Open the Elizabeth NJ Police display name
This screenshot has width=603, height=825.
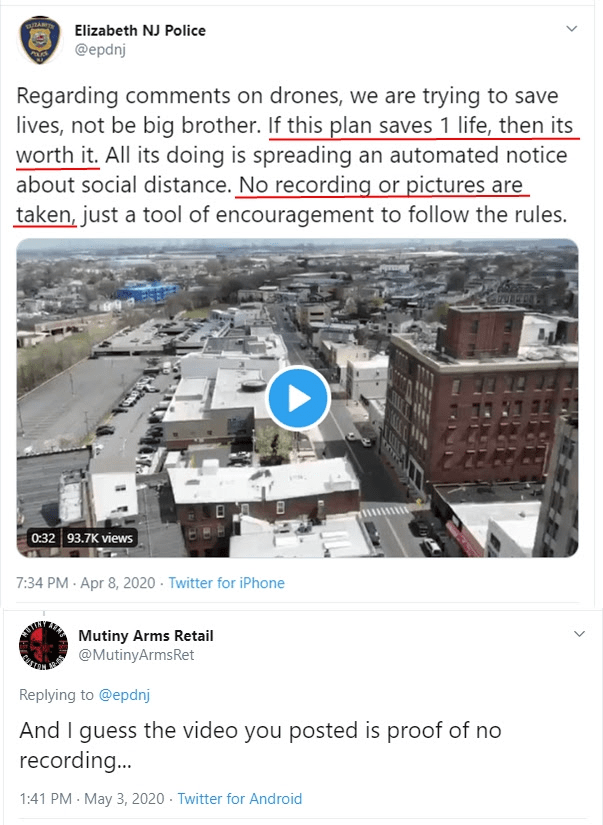point(140,30)
